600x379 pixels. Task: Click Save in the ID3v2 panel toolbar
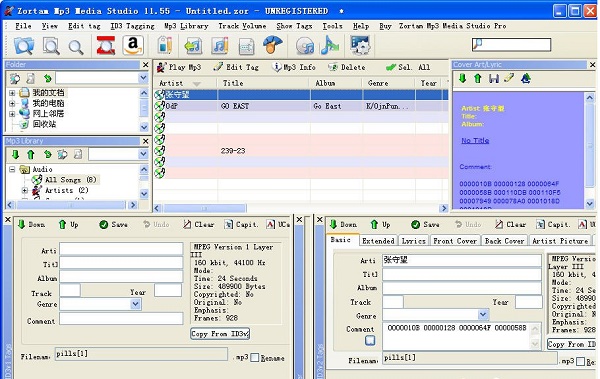tap(426, 224)
